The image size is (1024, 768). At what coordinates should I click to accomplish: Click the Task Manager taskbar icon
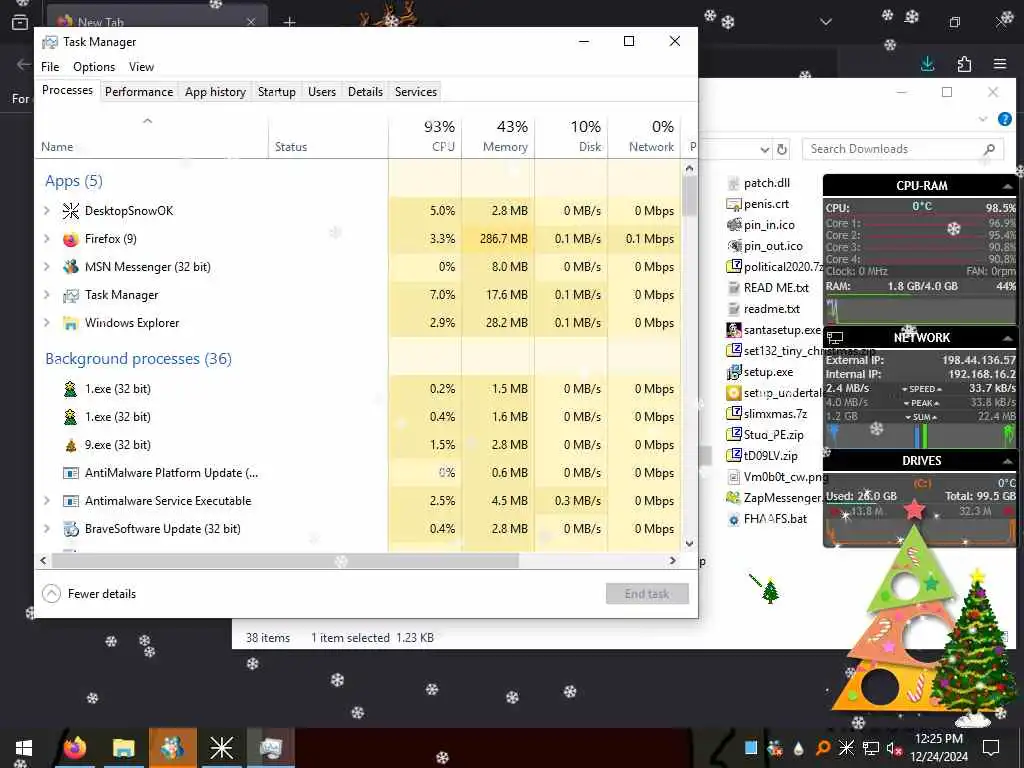[x=270, y=748]
